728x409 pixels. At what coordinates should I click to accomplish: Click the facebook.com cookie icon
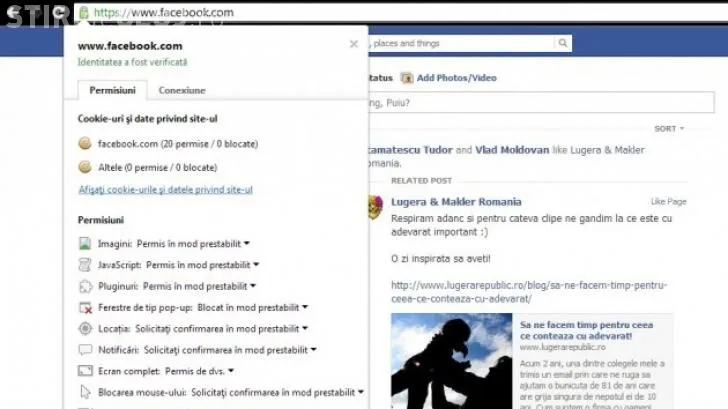pyautogui.click(x=85, y=144)
